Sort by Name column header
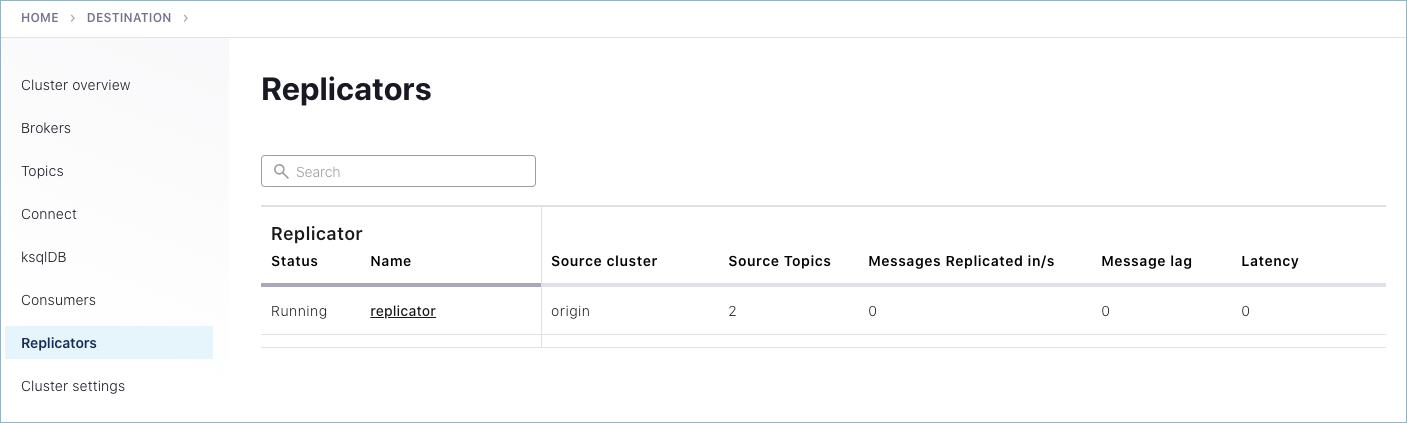The image size is (1407, 423). (390, 261)
